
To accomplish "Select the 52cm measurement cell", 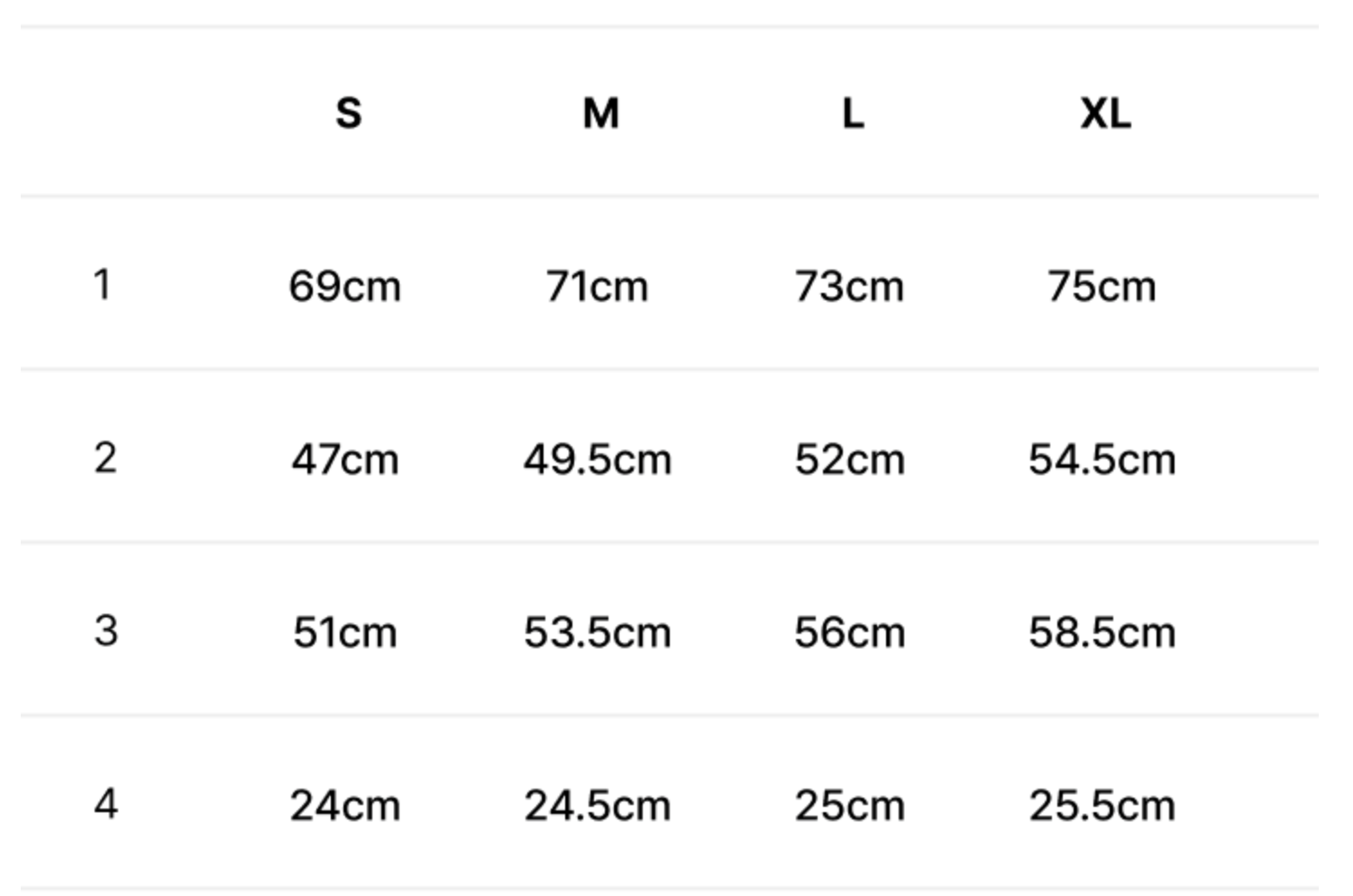I will coord(849,460).
